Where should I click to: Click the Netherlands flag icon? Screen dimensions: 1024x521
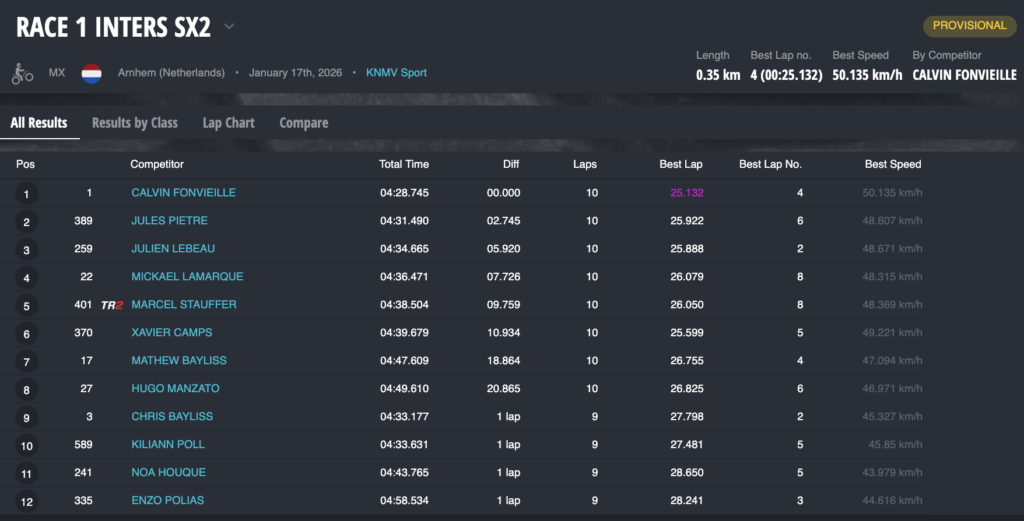tap(92, 74)
